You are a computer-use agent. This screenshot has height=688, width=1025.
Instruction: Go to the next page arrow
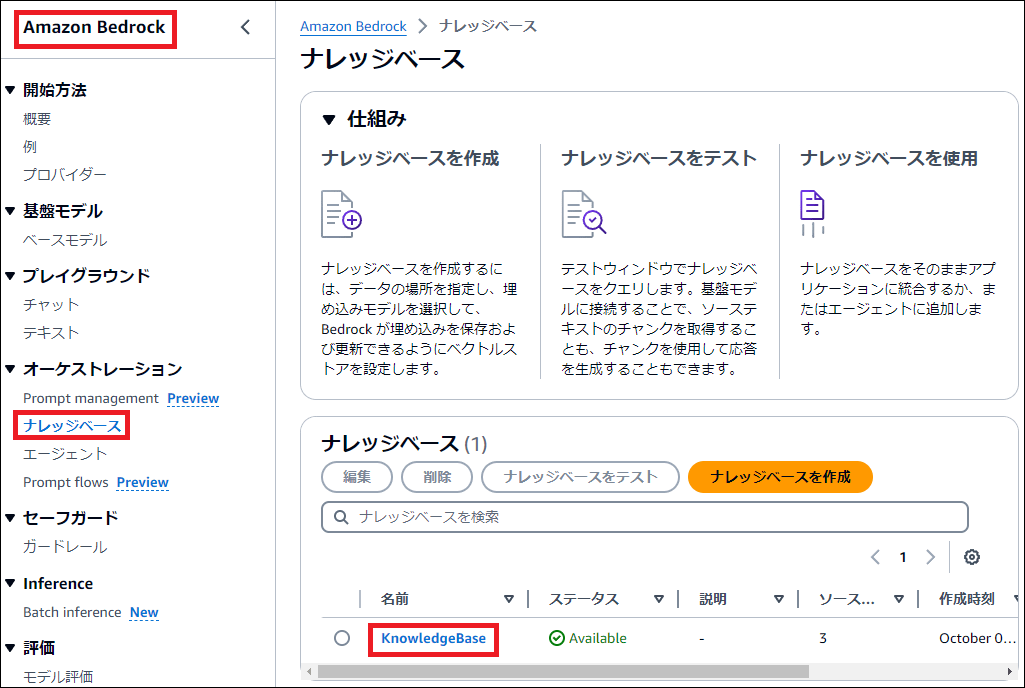(x=930, y=557)
